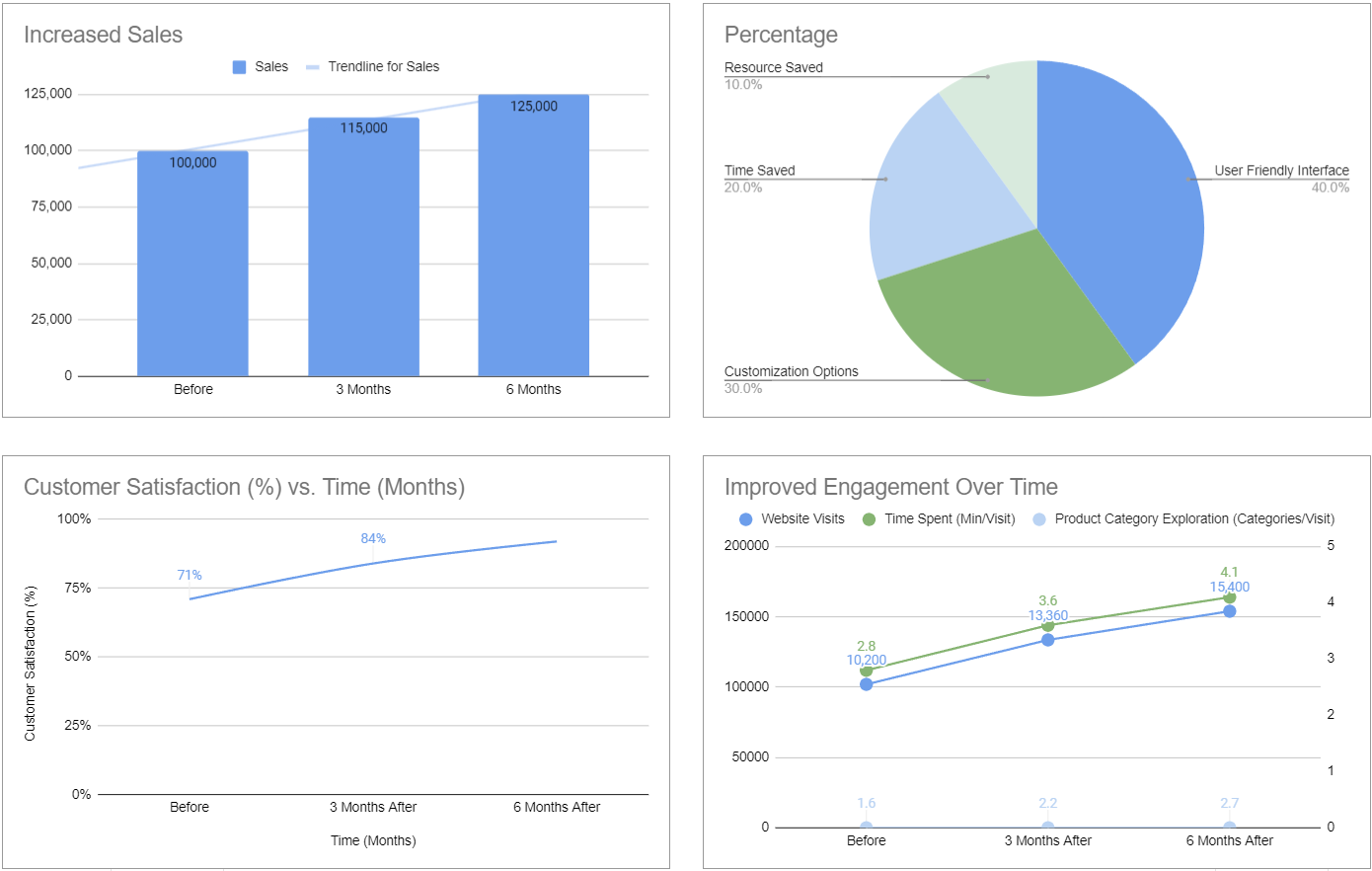1372x871 pixels.
Task: Select the 'Before' sales bar showing 100,000
Action: coord(192,267)
